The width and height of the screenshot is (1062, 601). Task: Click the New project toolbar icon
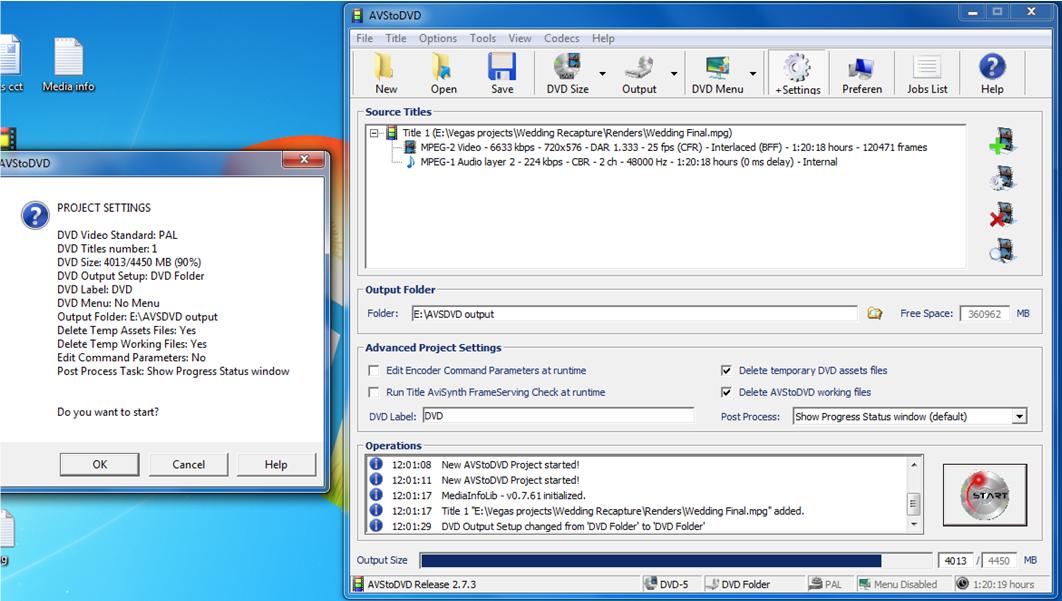tap(386, 73)
